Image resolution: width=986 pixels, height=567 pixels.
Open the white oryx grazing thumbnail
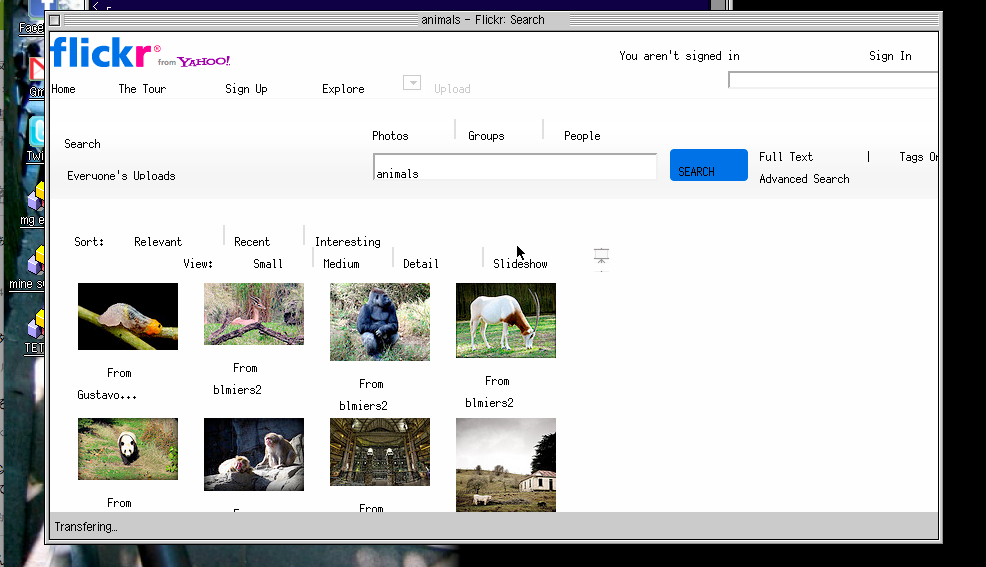[506, 320]
